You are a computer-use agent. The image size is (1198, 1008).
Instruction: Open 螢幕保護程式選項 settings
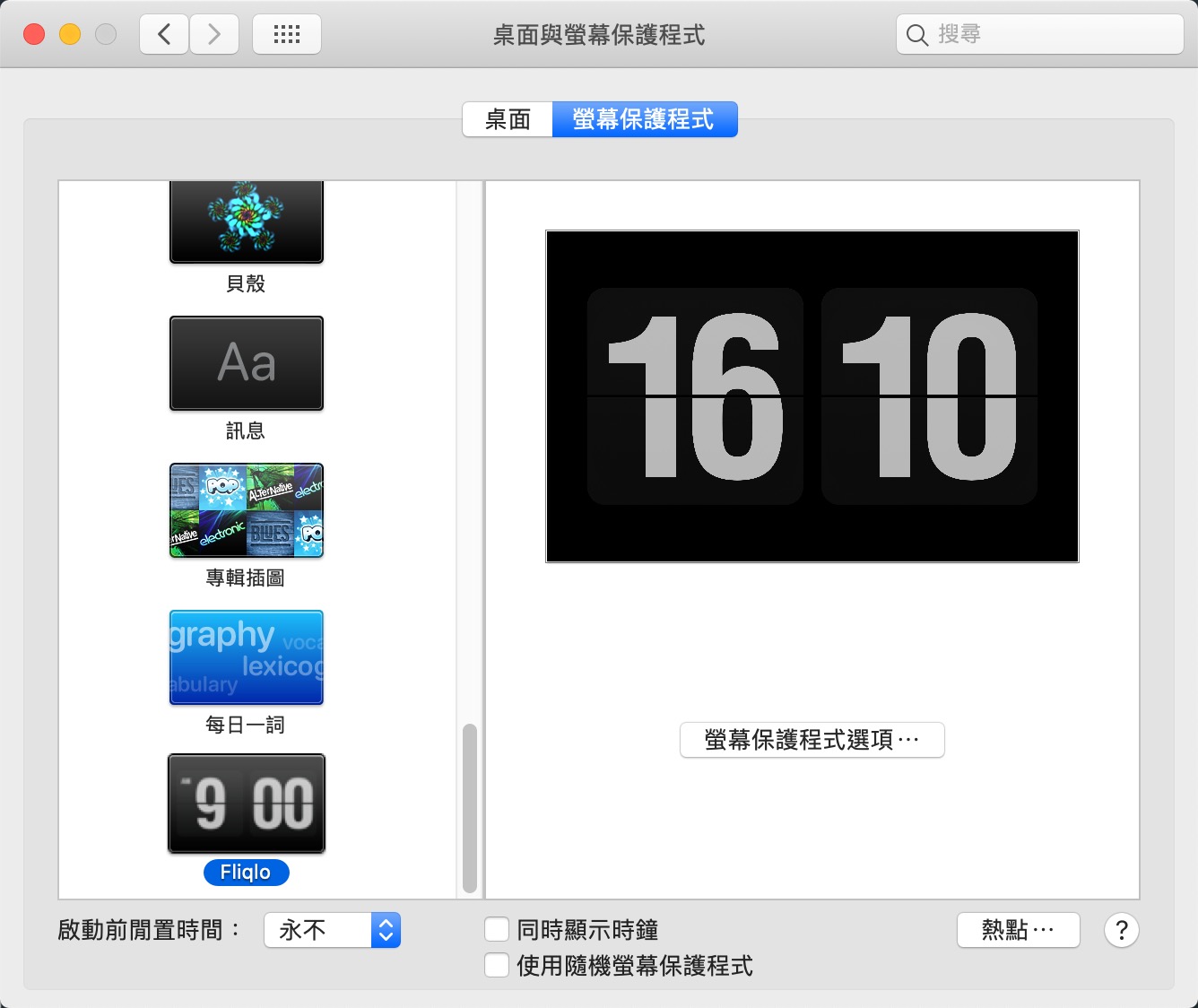[x=812, y=740]
